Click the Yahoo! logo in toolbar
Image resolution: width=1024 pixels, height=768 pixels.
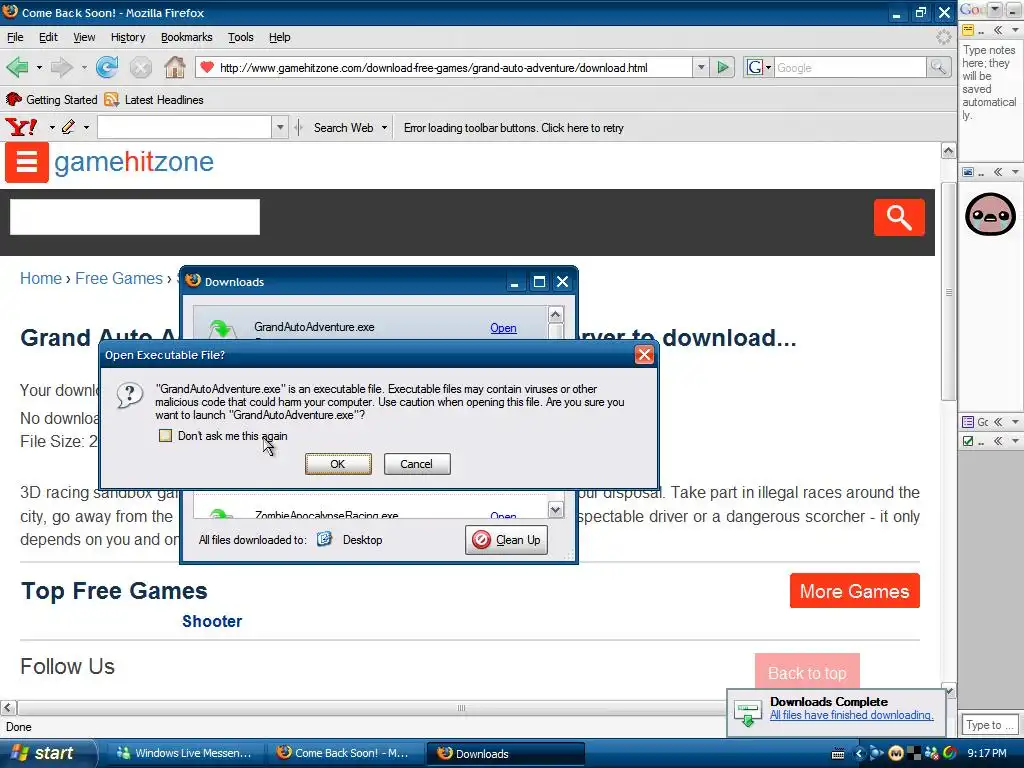21,127
